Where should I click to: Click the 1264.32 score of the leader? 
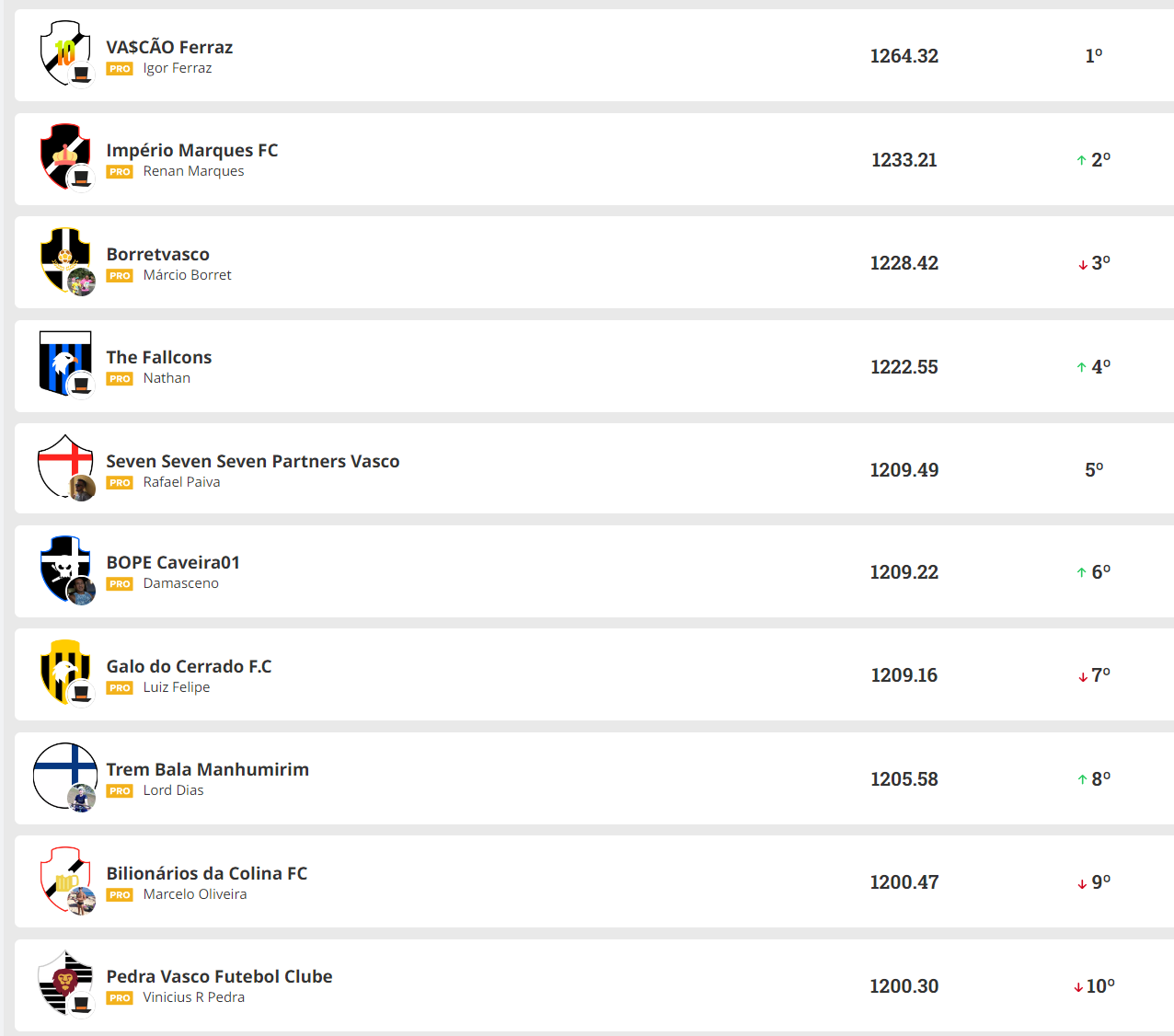904,56
